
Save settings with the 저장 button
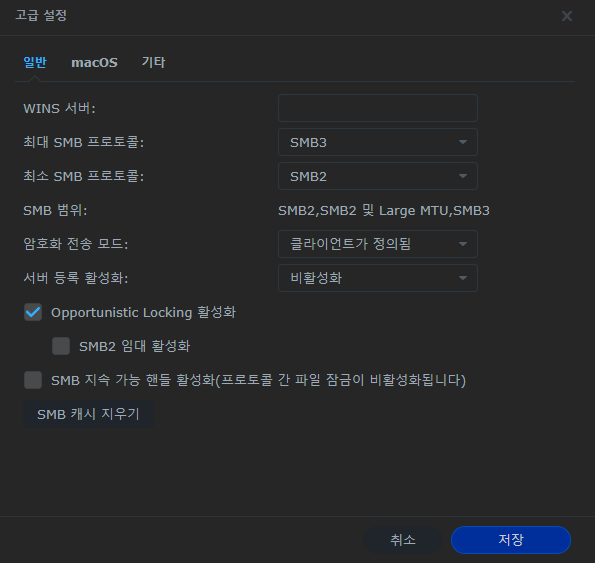(511, 540)
